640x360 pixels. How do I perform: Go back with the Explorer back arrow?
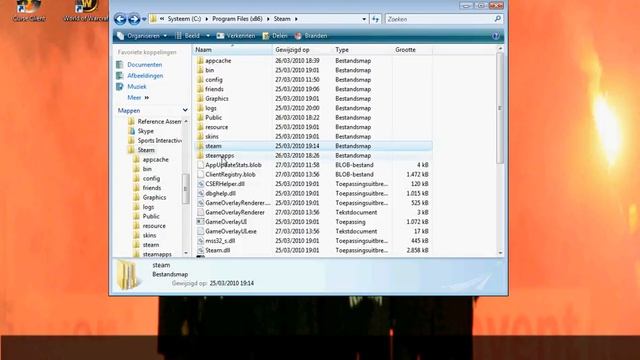[x=120, y=19]
